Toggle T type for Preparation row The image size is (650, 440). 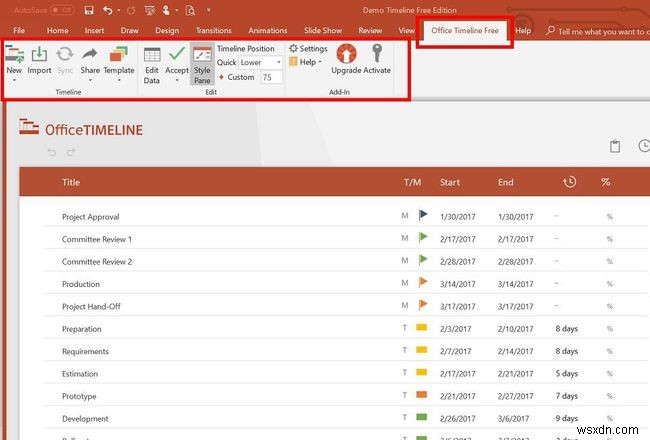[405, 328]
